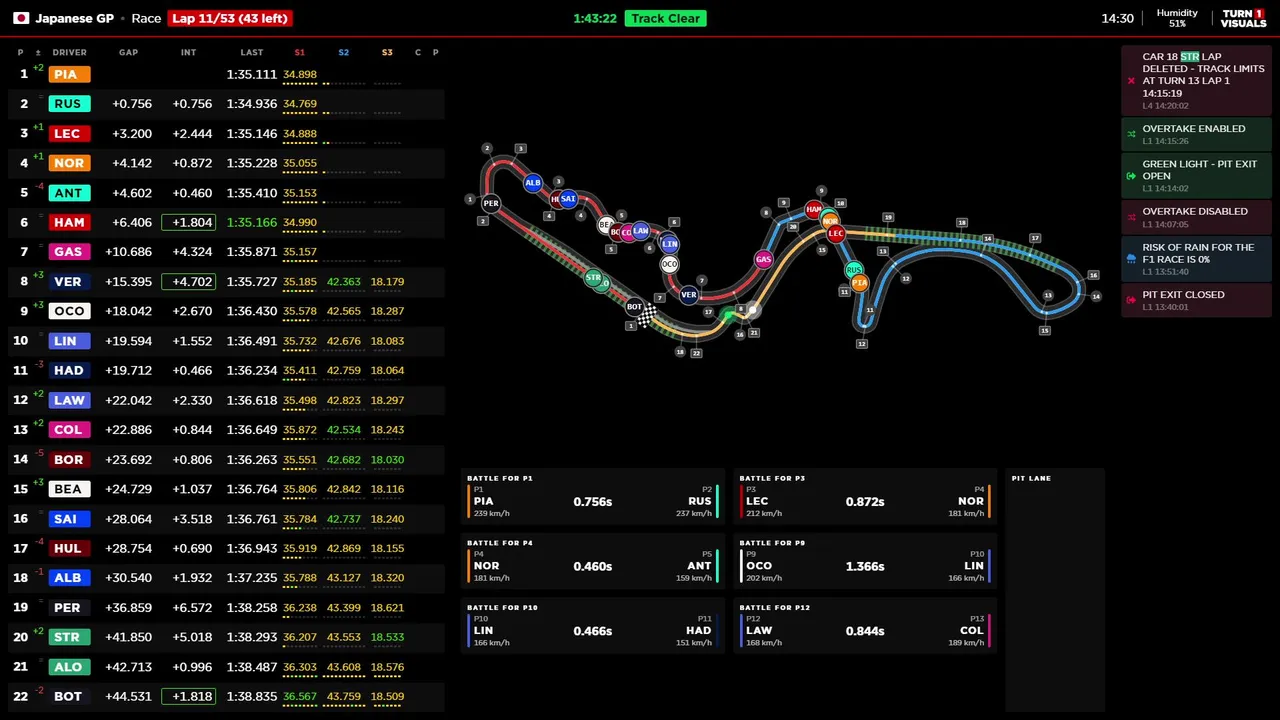
Task: Open the Turn 1 Visuals logo
Action: pos(1243,18)
